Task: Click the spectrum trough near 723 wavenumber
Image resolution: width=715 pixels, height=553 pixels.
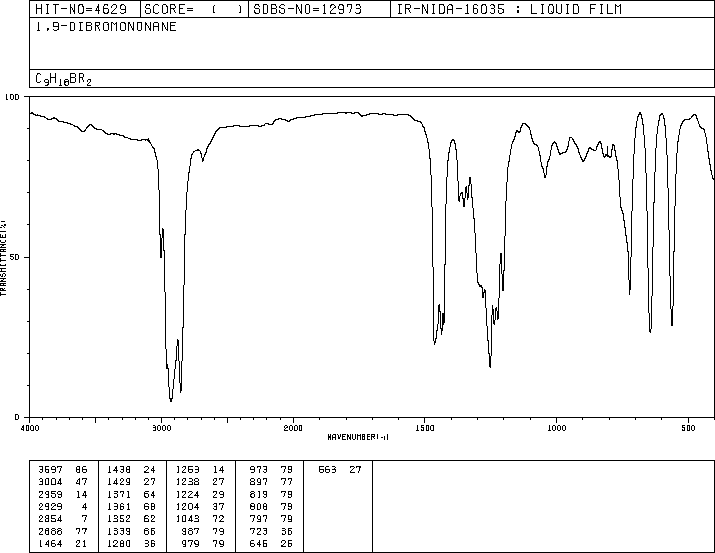Action: coord(630,293)
